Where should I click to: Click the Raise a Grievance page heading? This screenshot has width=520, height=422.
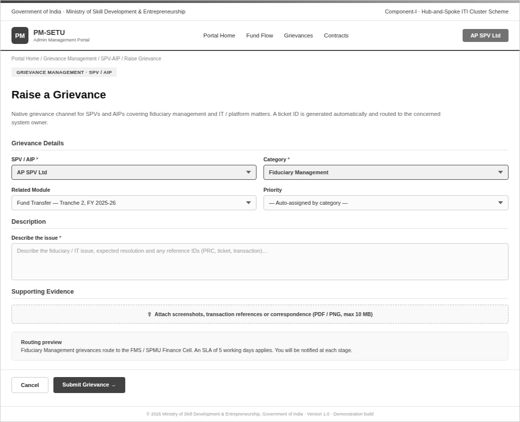[59, 95]
